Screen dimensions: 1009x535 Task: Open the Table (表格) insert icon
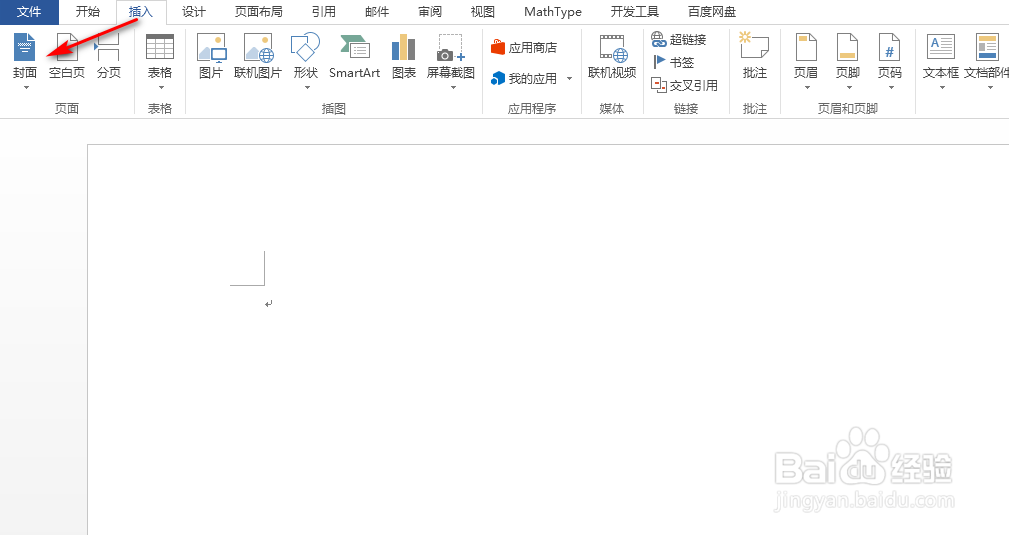[x=160, y=47]
